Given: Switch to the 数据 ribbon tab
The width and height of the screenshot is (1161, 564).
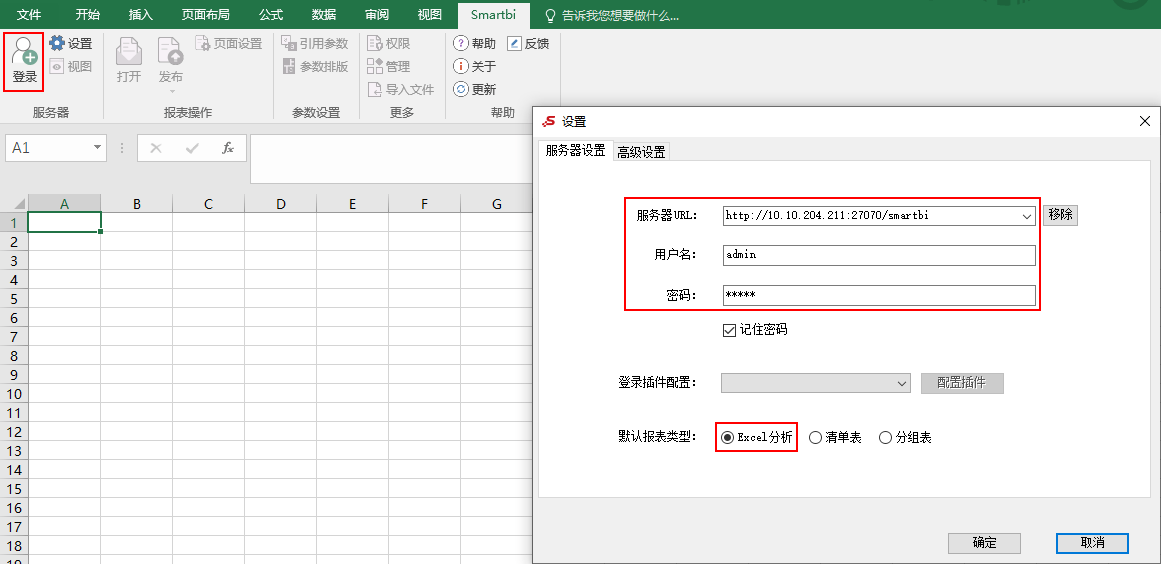Looking at the screenshot, I should click(324, 15).
